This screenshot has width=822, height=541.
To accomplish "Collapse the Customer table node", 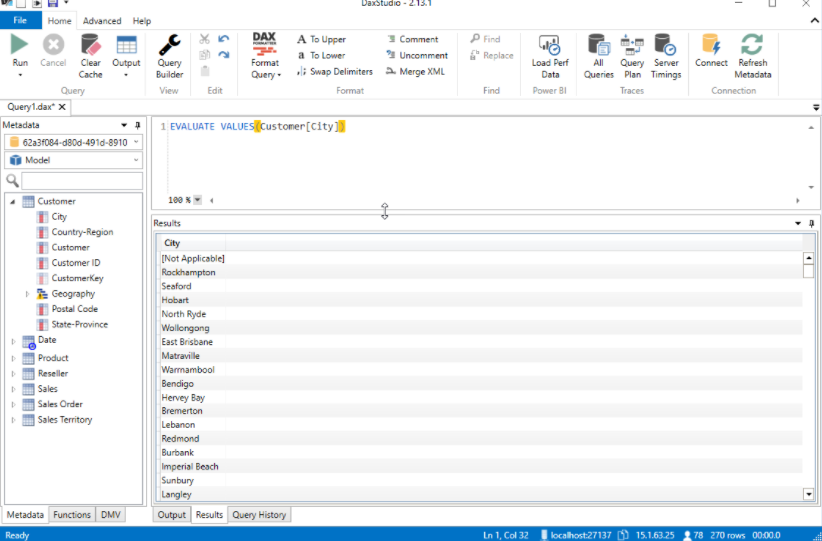I will 13,201.
